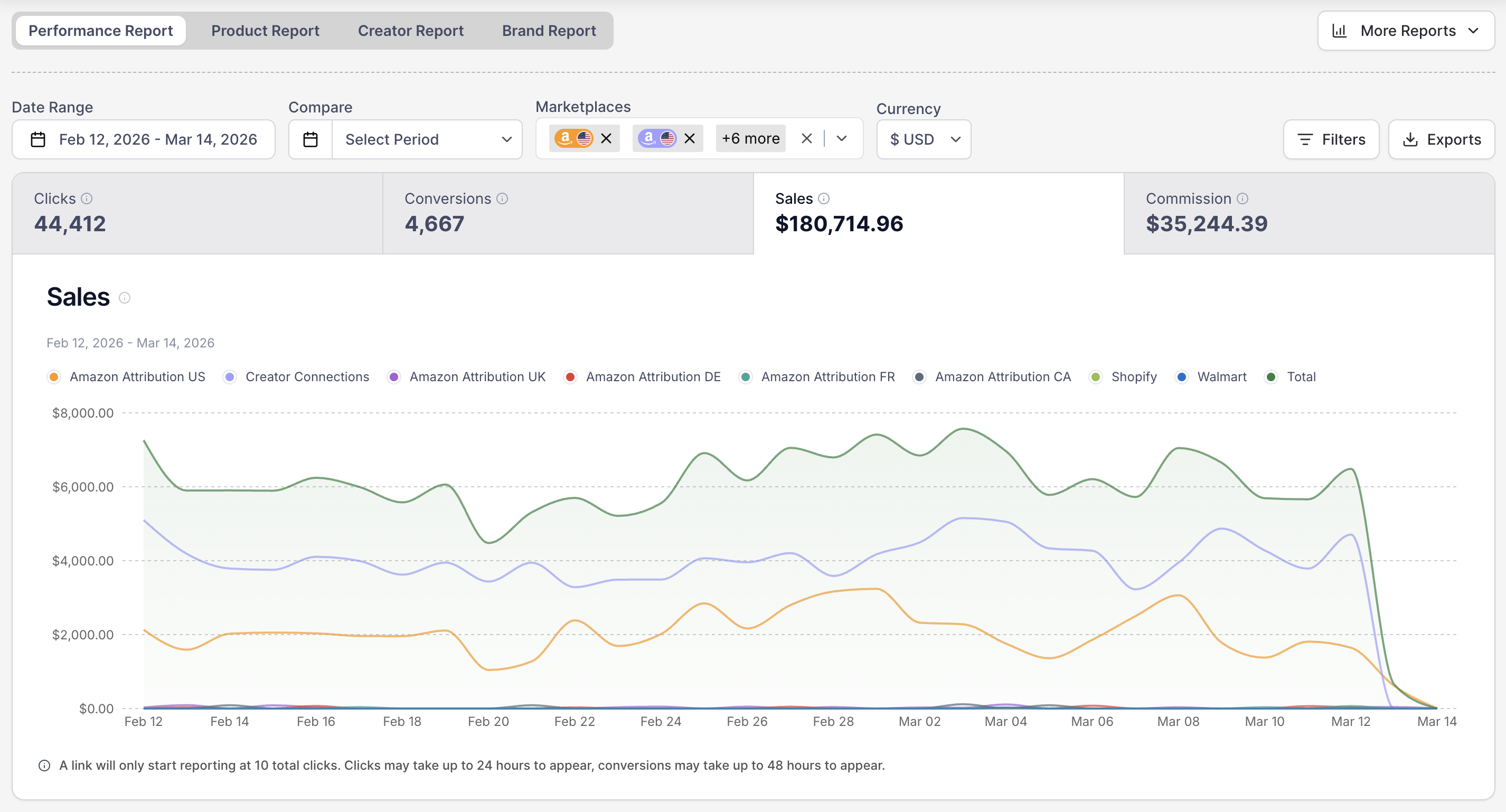Click info icon next to Sales chart title

pos(125,298)
